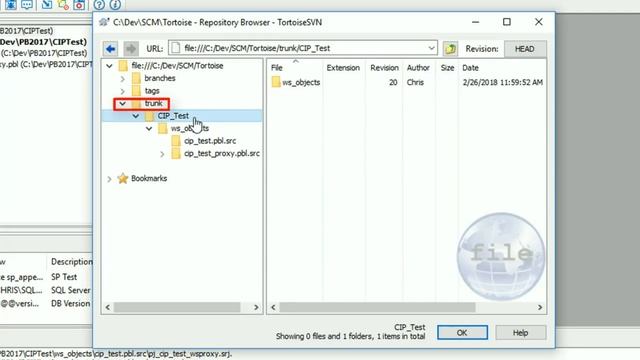Click the file list horizontal scrollbar thumb
The height and width of the screenshot is (360, 640).
pyautogui.click(x=377, y=307)
